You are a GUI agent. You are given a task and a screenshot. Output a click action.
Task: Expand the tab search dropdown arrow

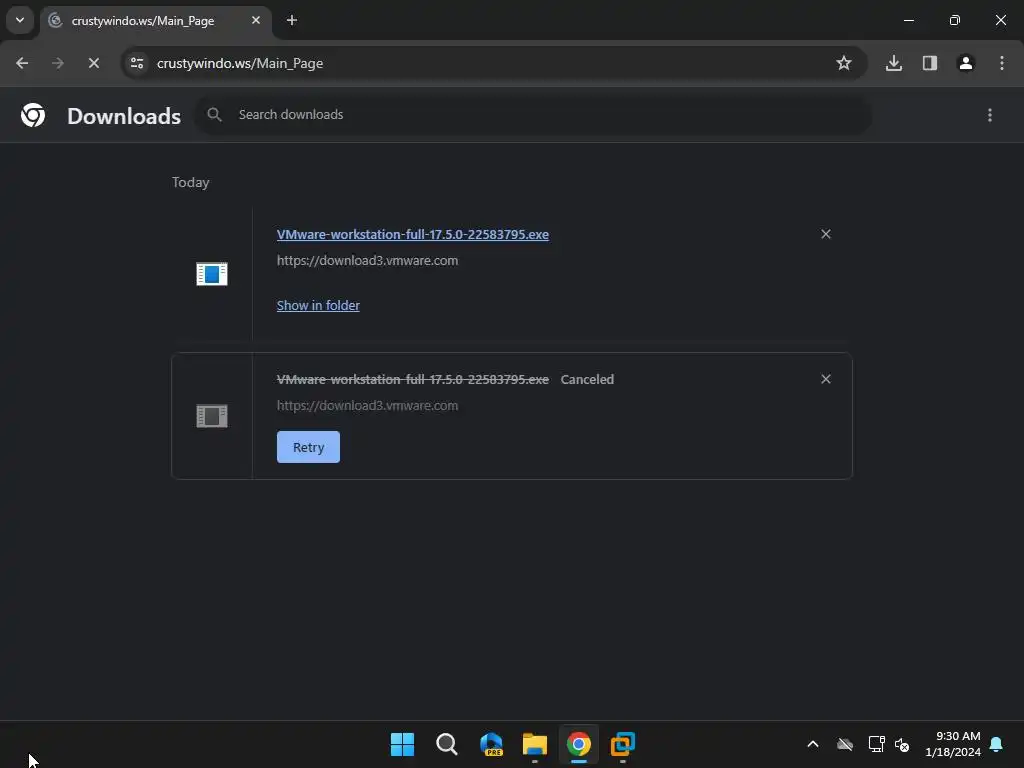[x=20, y=20]
